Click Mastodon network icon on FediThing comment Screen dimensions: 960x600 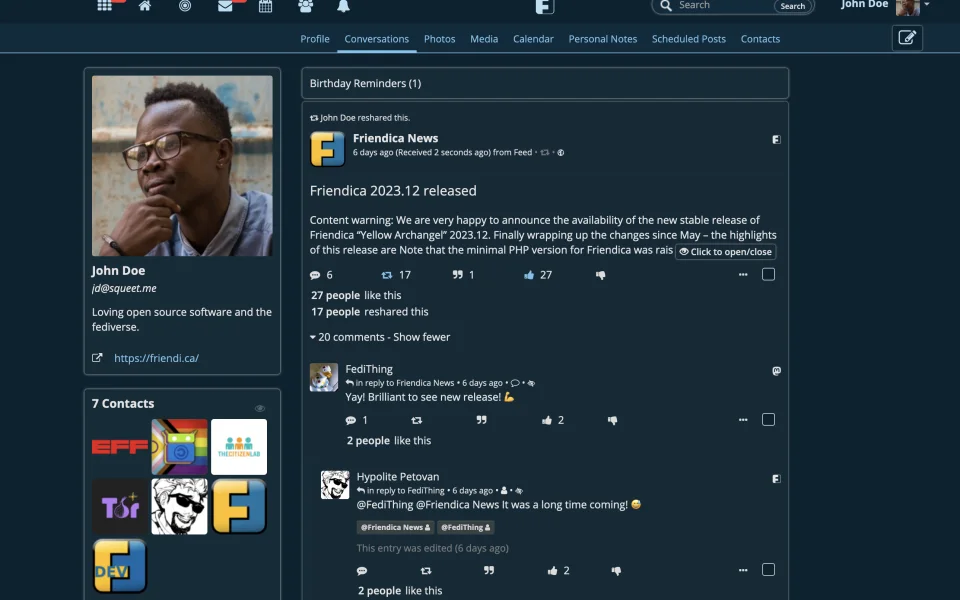776,370
